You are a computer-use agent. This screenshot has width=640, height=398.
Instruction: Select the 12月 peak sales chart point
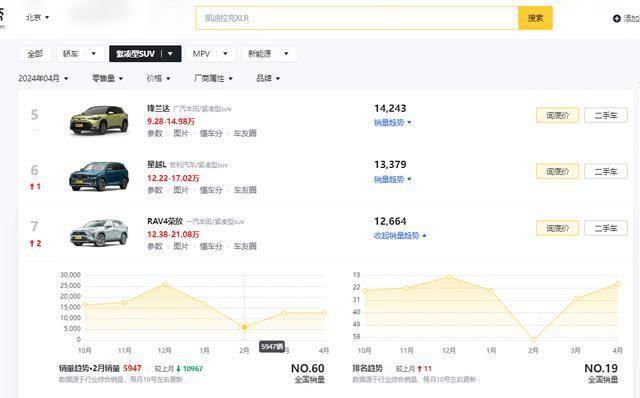pyautogui.click(x=164, y=284)
